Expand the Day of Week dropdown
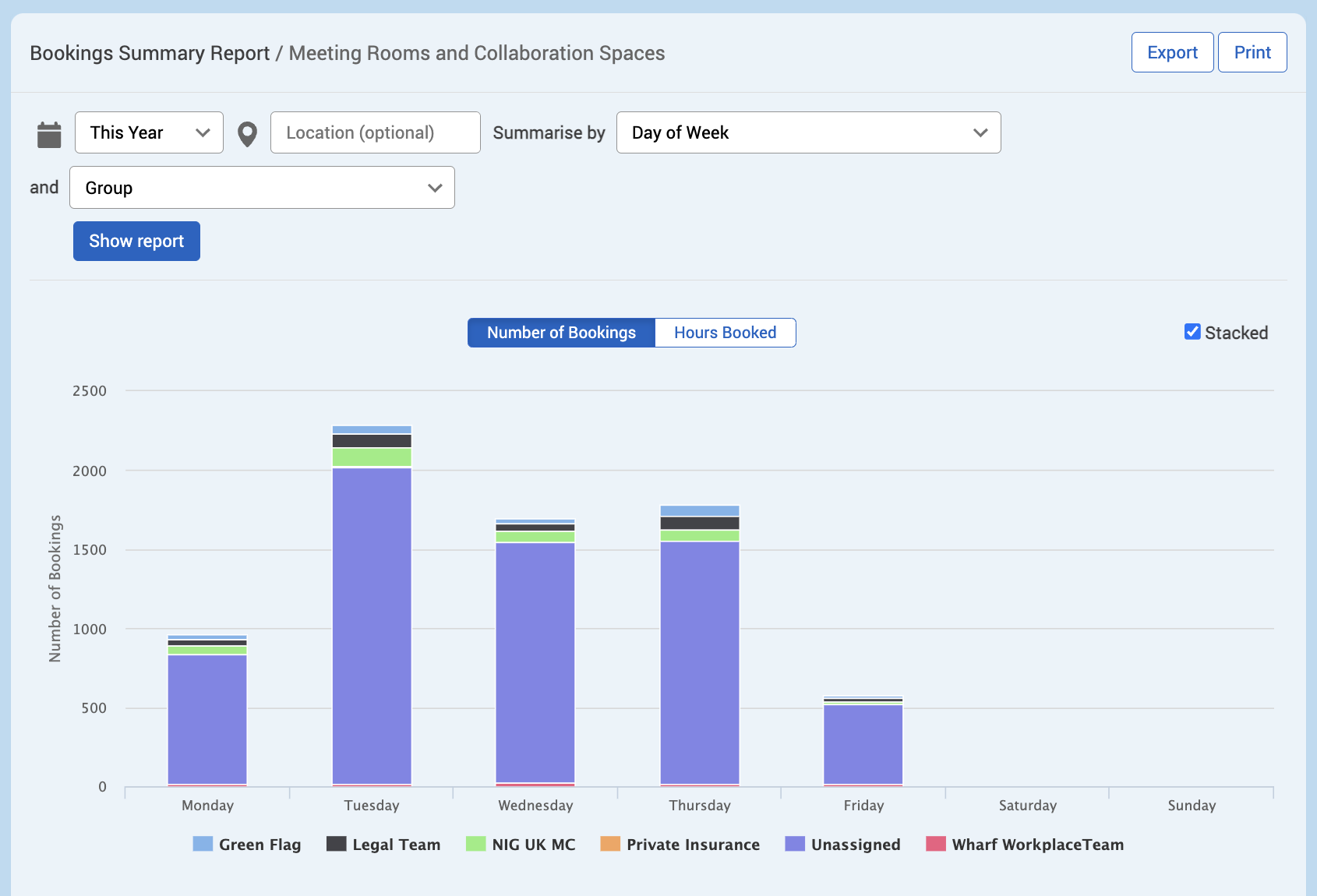1317x896 pixels. pos(808,132)
